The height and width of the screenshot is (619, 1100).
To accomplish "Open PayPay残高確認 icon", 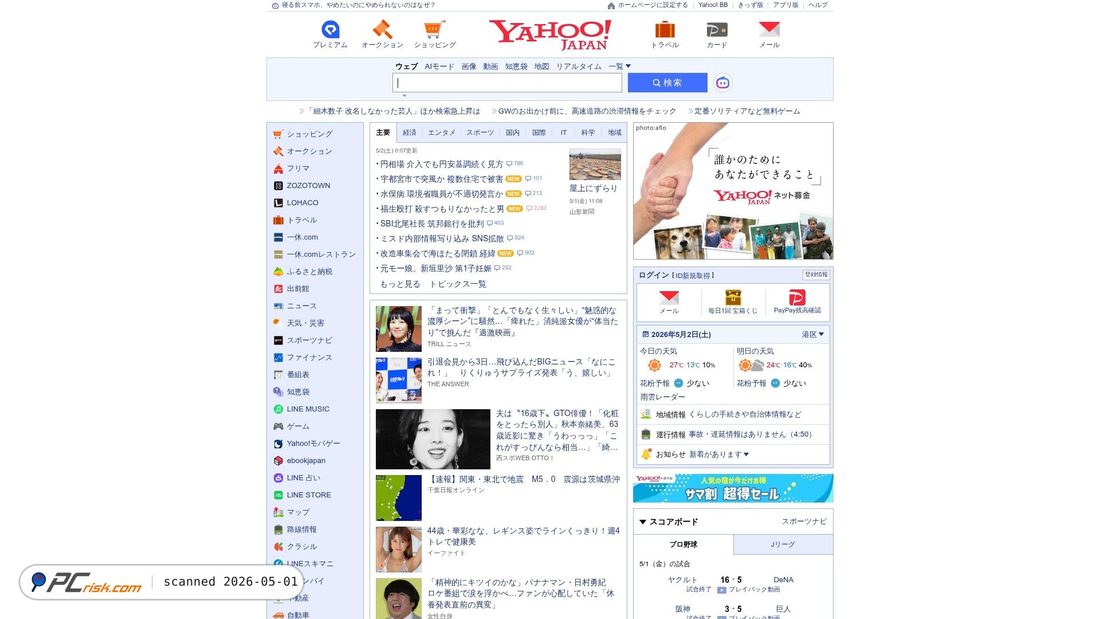I will 797,298.
